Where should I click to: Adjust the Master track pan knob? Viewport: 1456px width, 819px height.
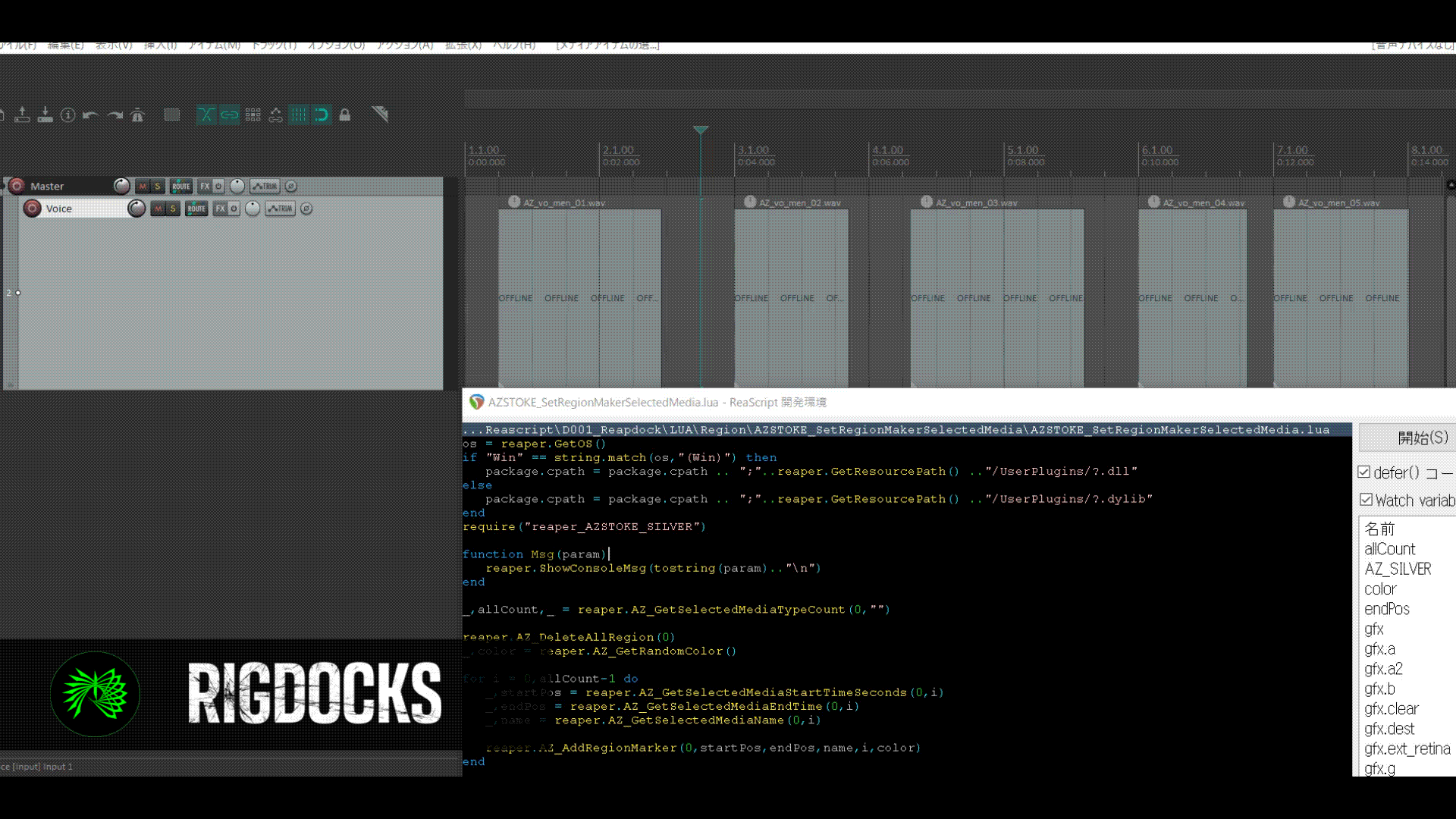pyautogui.click(x=237, y=186)
